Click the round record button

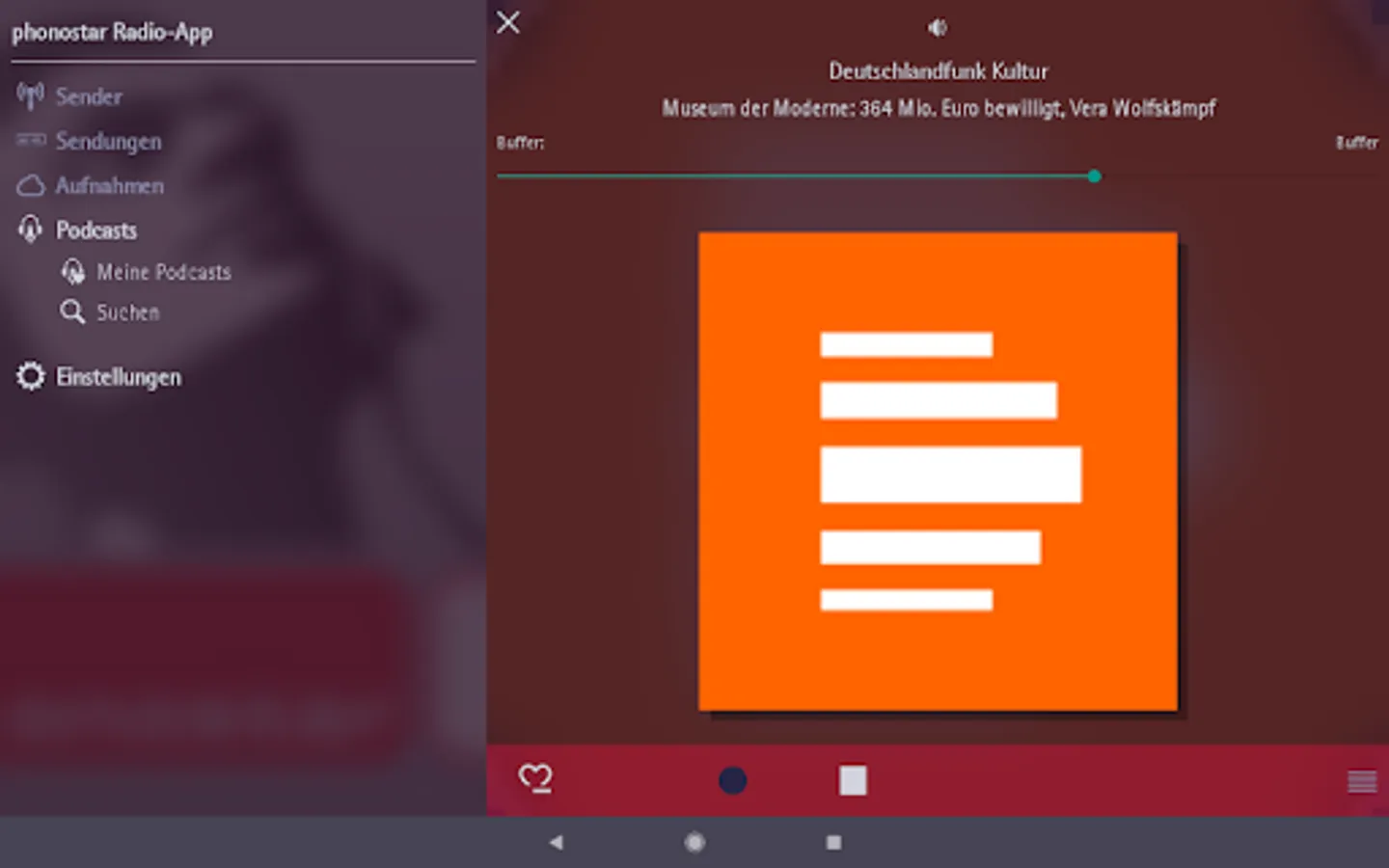pos(733,780)
